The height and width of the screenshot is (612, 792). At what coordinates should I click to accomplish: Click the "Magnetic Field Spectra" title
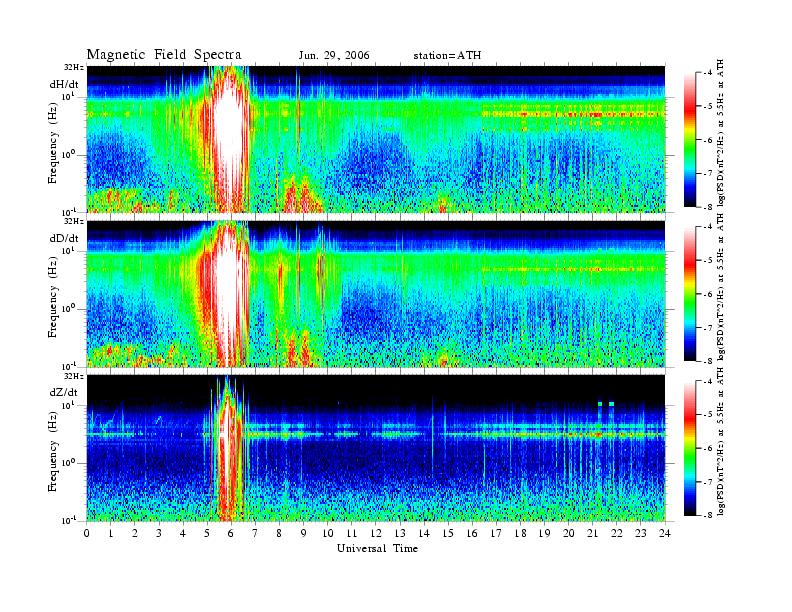[x=164, y=55]
